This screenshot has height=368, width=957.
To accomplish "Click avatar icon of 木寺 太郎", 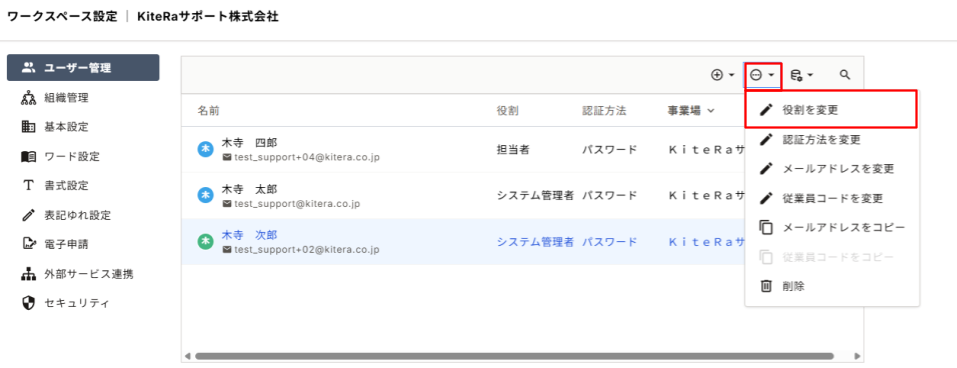I will [206, 195].
